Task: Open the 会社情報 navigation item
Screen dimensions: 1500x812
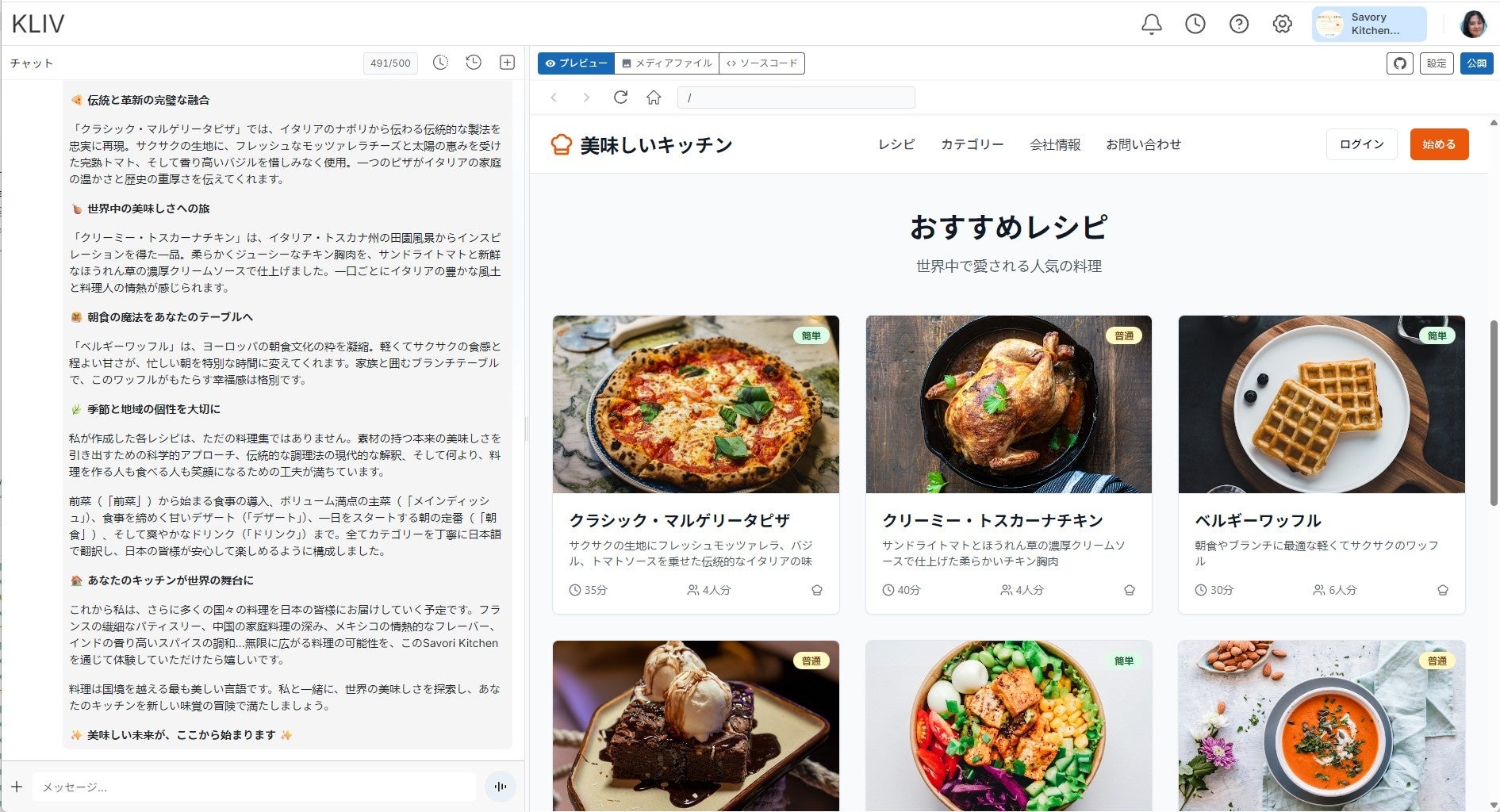Action: click(1055, 144)
